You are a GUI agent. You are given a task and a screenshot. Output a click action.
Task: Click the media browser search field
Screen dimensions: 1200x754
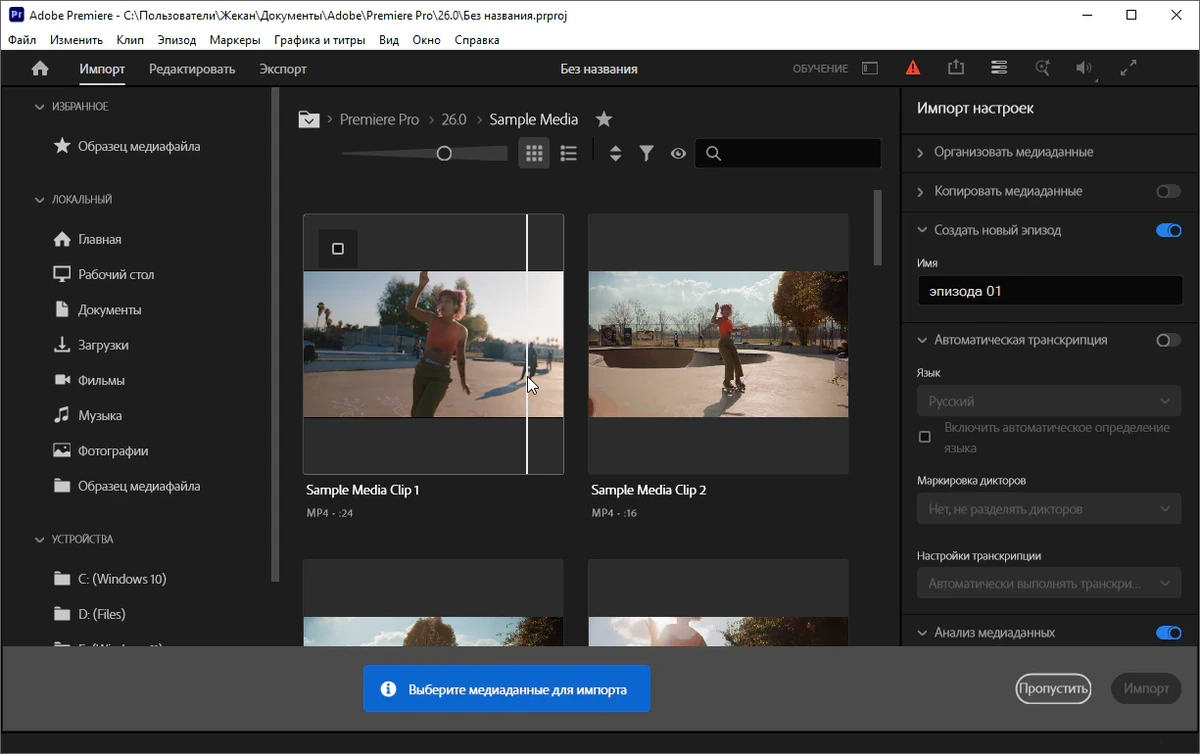pos(788,153)
